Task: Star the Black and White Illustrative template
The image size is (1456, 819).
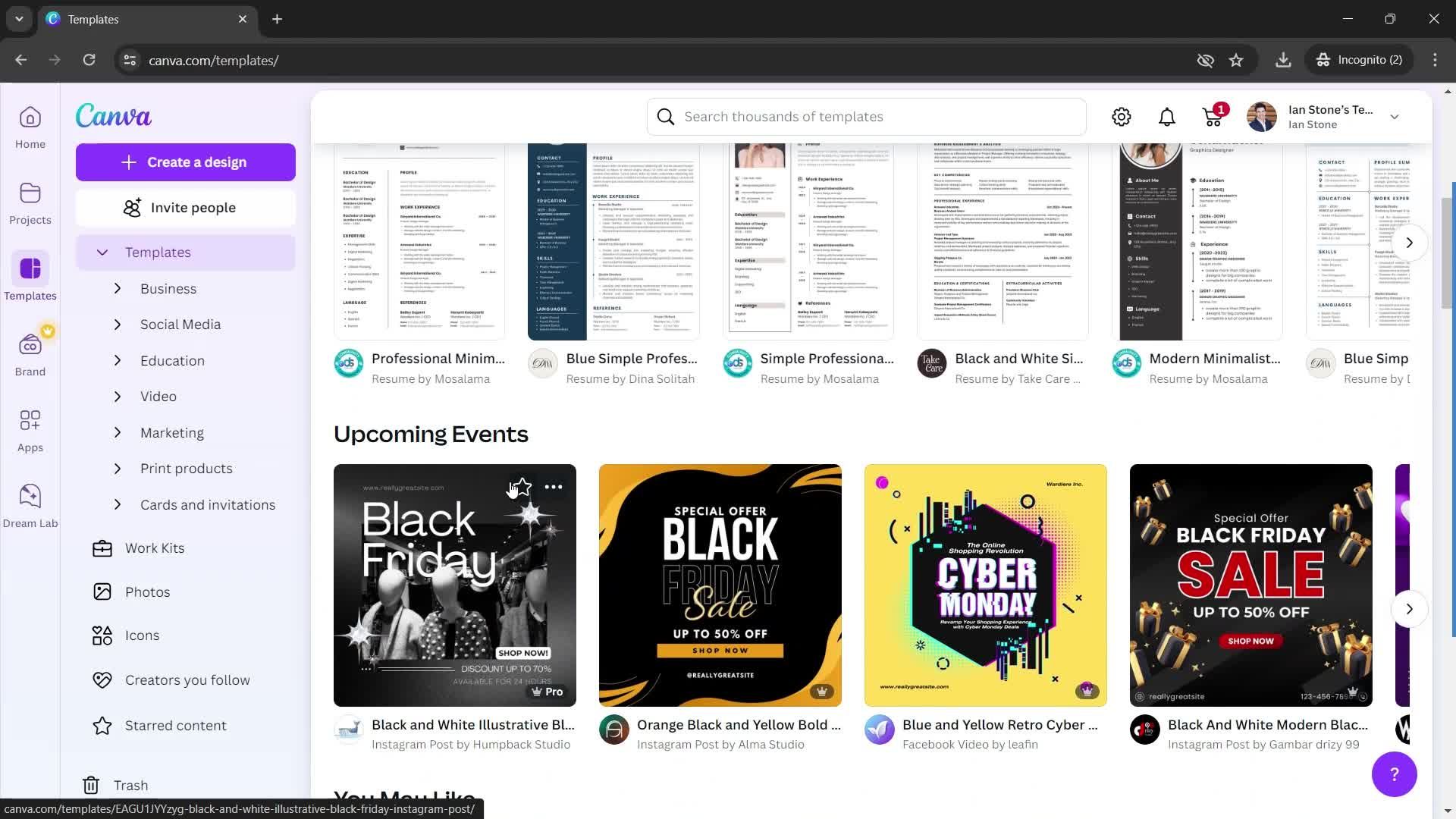Action: pos(522,487)
